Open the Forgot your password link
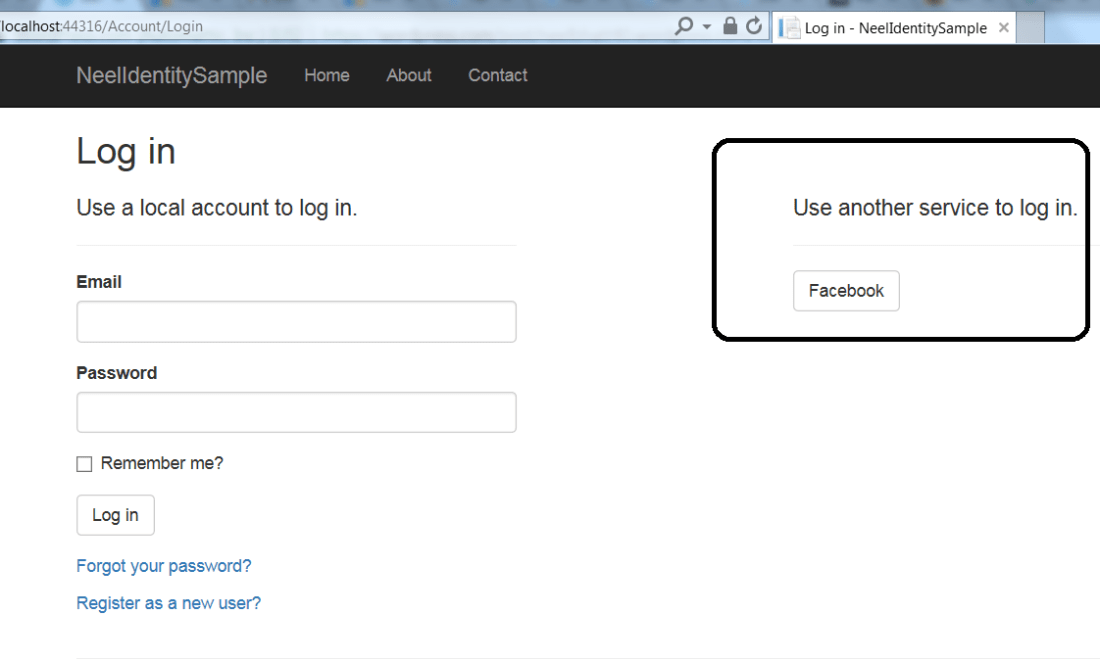This screenshot has width=1100, height=662. pos(164,566)
